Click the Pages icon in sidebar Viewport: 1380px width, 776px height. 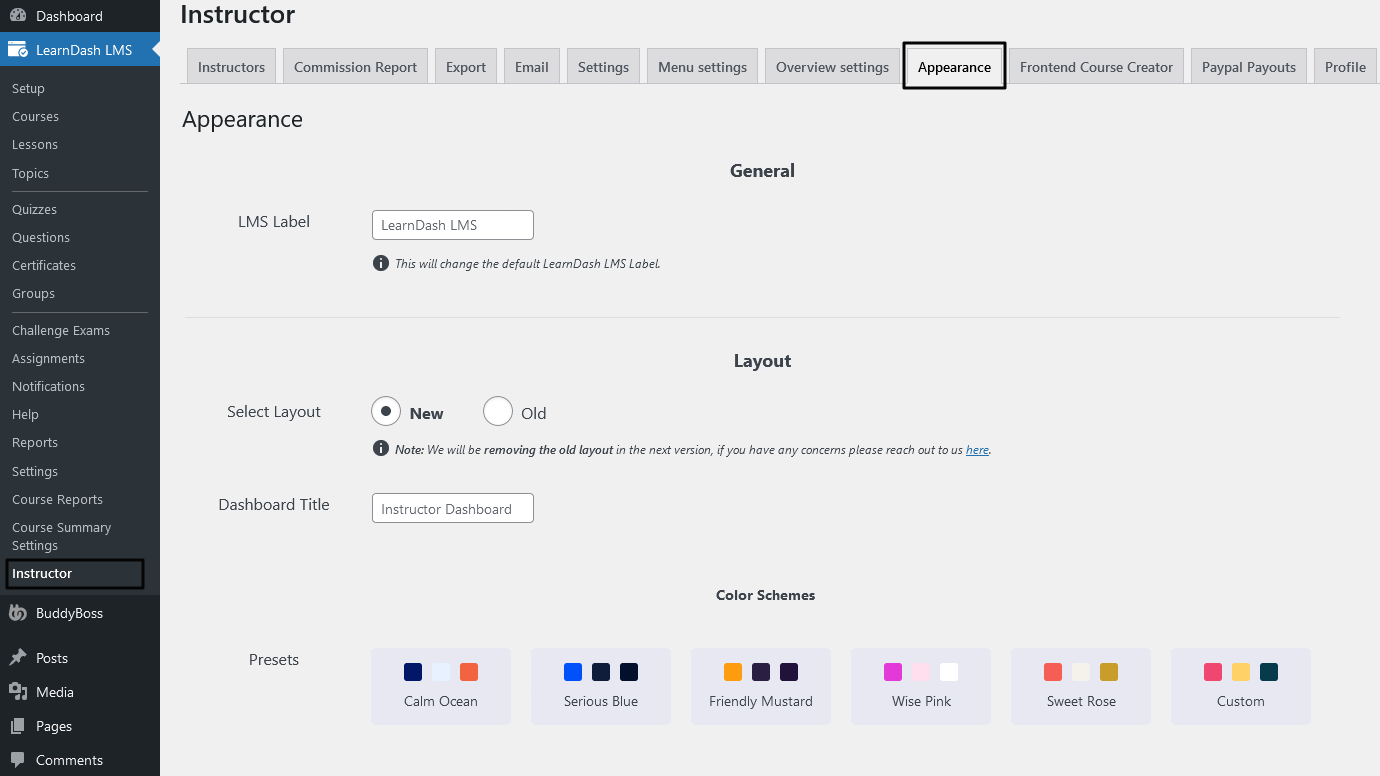[18, 726]
